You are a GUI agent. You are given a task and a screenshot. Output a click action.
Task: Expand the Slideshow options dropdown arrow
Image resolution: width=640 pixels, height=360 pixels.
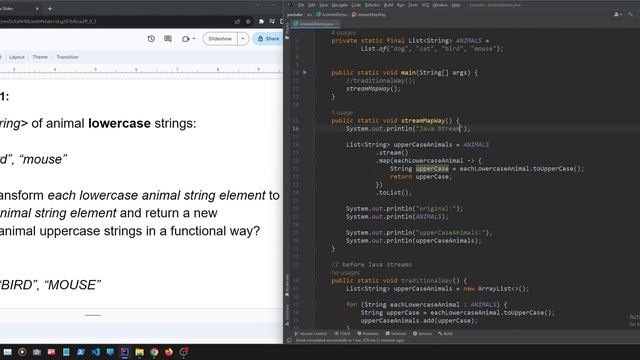[x=243, y=39]
